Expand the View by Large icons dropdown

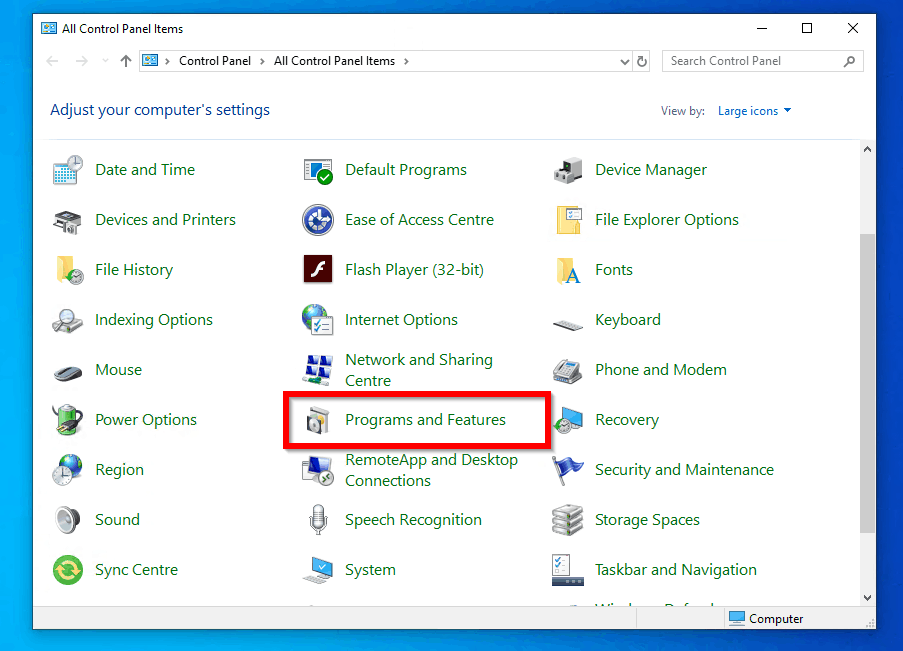754,111
